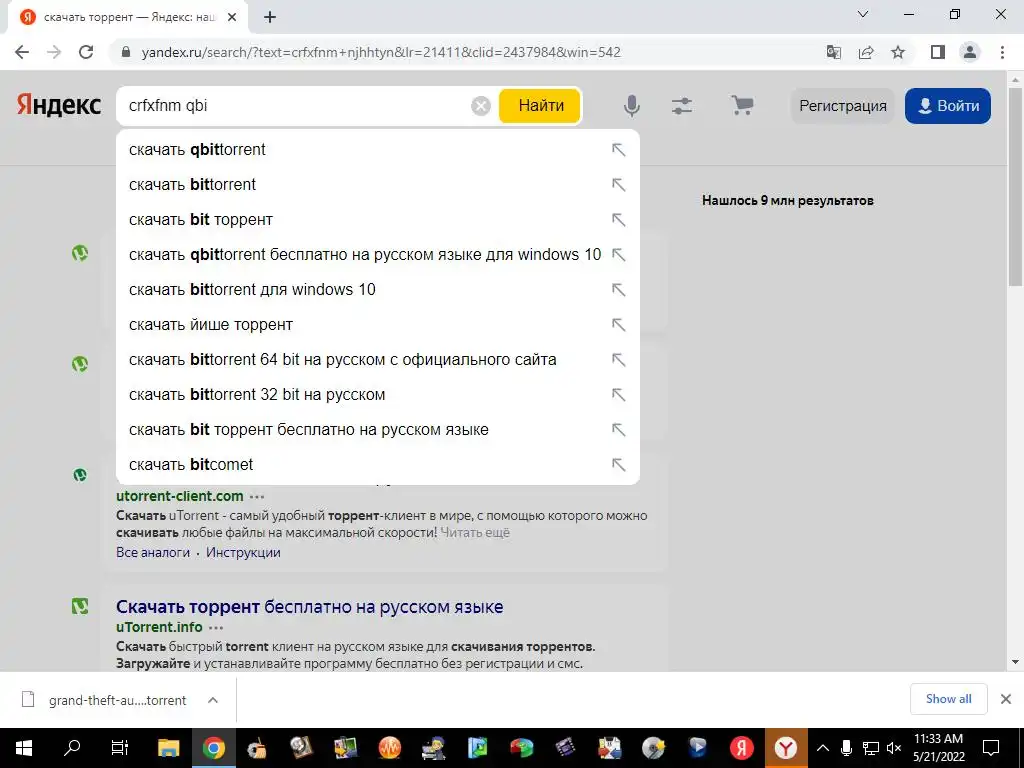This screenshot has width=1024, height=768.
Task: Close the 'скачать торрент' browser tab
Action: click(232, 18)
